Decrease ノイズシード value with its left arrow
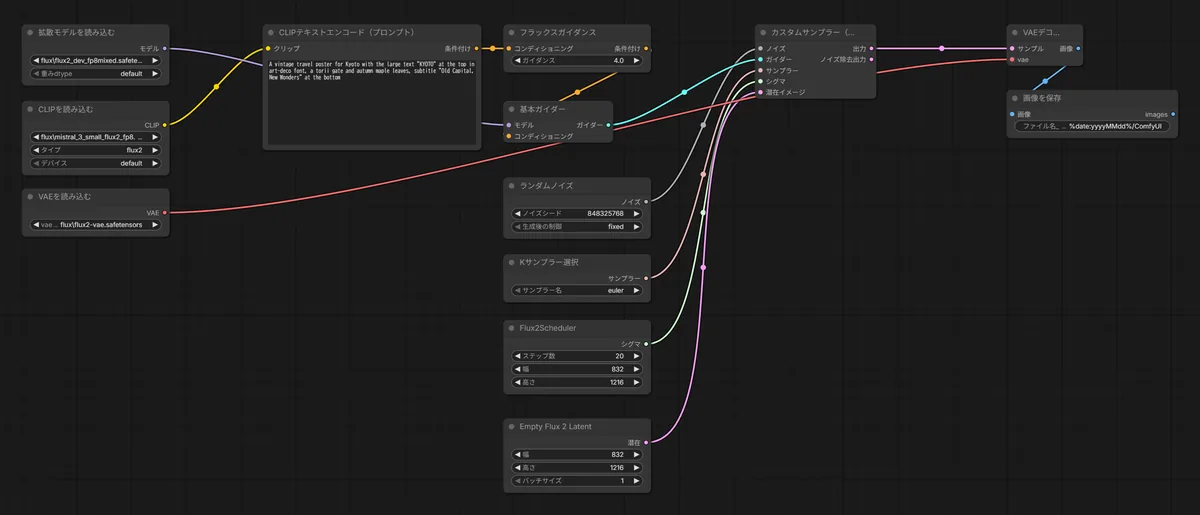Viewport: 1200px width, 515px height. coord(517,213)
